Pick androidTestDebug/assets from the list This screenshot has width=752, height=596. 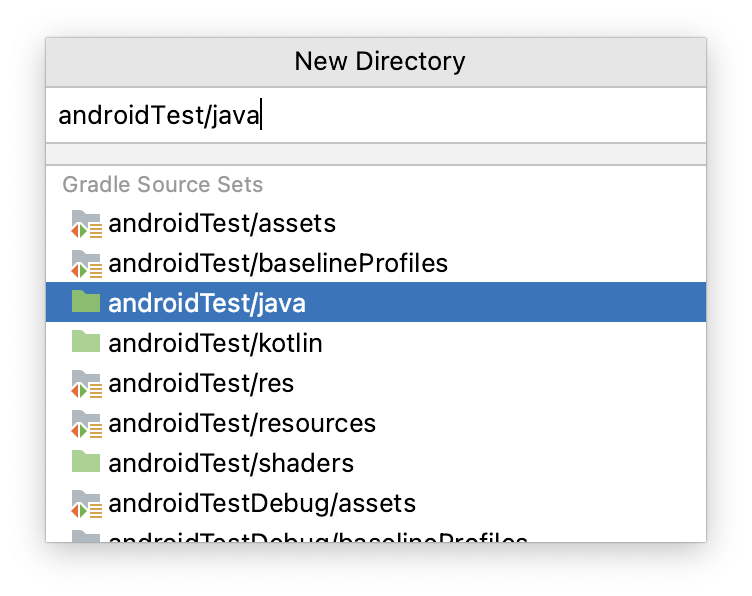262,503
